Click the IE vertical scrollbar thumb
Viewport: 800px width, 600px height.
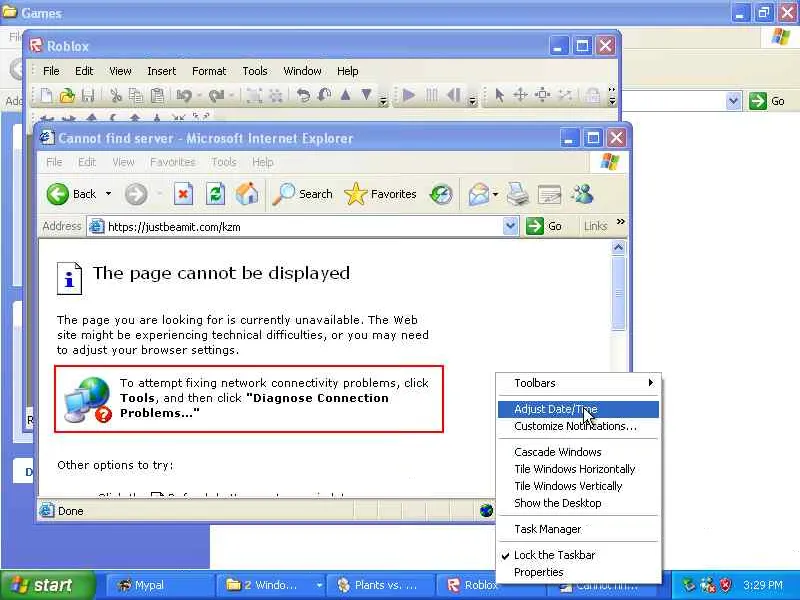[x=618, y=293]
